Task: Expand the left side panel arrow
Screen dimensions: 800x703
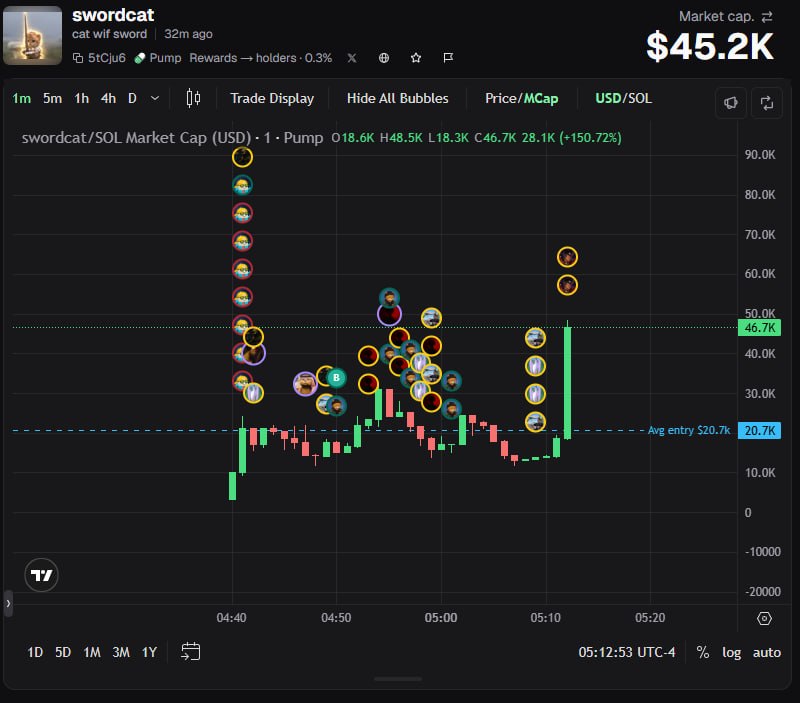Action: point(8,604)
